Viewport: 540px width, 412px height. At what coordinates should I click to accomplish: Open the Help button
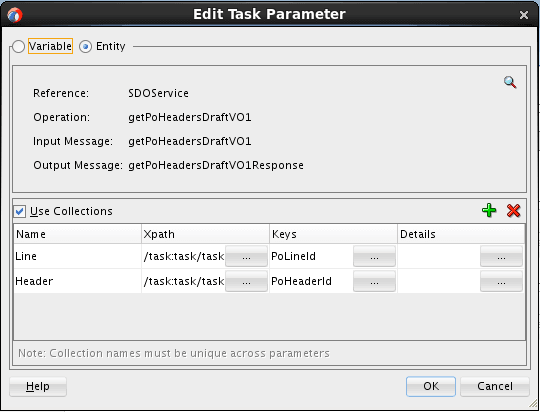[x=38, y=387]
